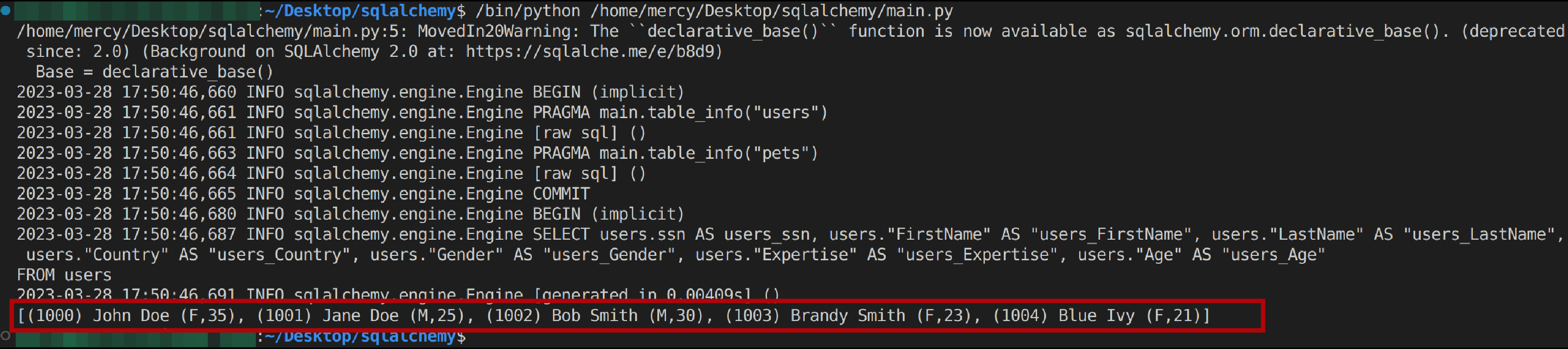
Task: Click the PRAGMA main.table_info("users") line
Action: (x=680, y=113)
